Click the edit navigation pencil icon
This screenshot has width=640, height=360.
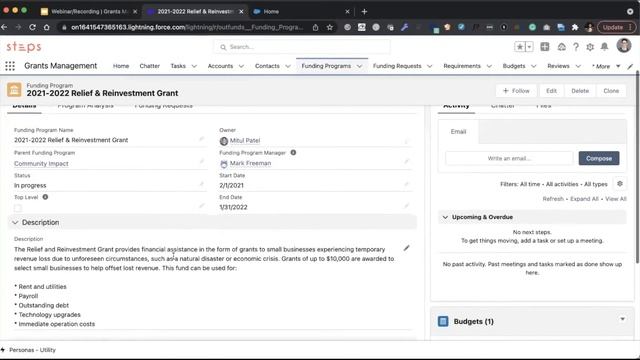click(630, 66)
